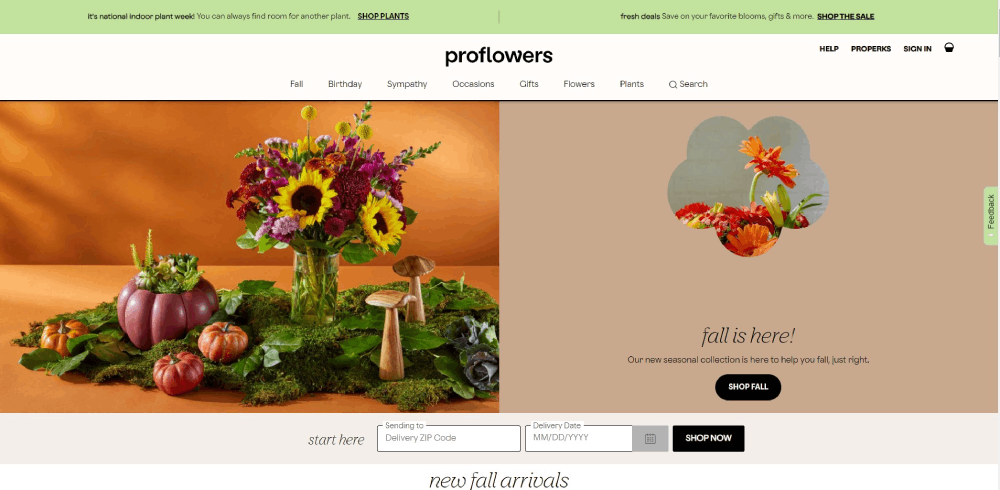Expand the Occasions category
This screenshot has height=490, width=1000.
tap(473, 84)
